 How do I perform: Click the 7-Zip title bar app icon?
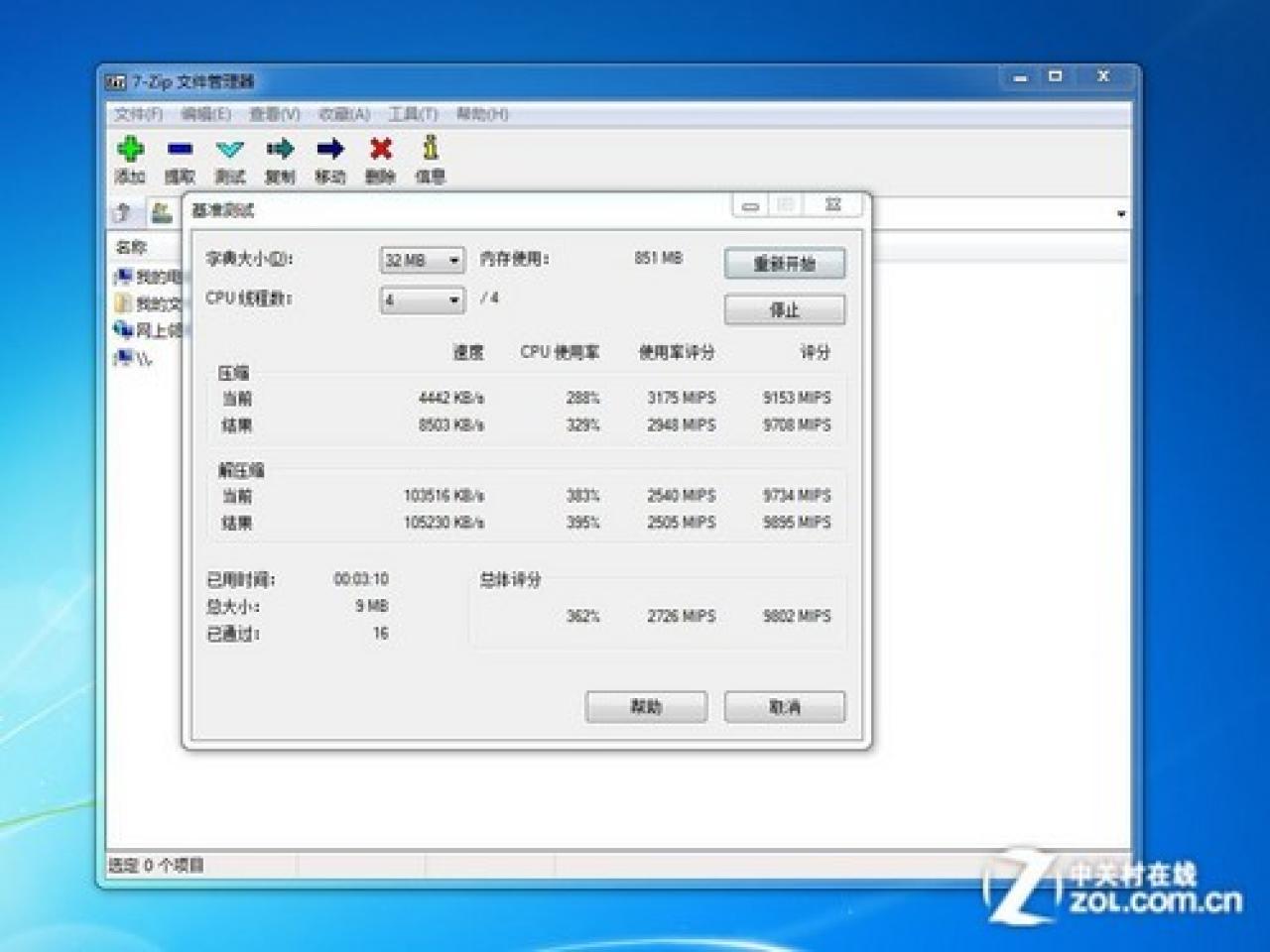pyautogui.click(x=116, y=81)
